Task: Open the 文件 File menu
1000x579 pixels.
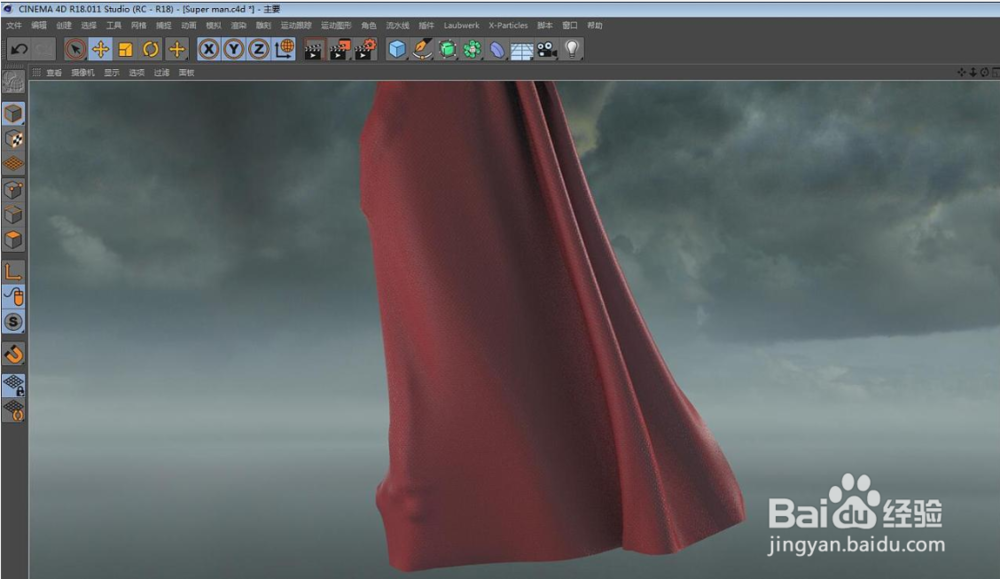Action: tap(14, 26)
